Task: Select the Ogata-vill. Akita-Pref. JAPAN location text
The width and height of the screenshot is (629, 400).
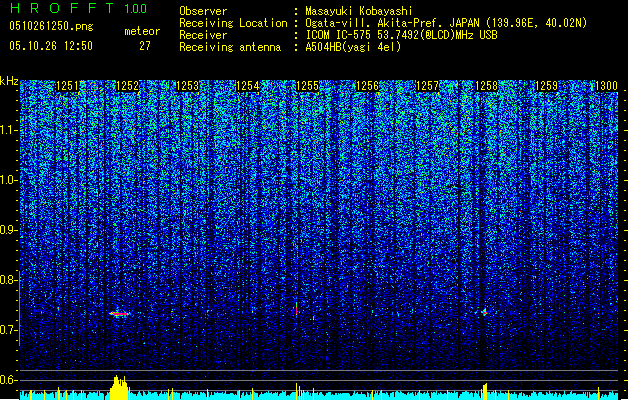Action: point(446,23)
